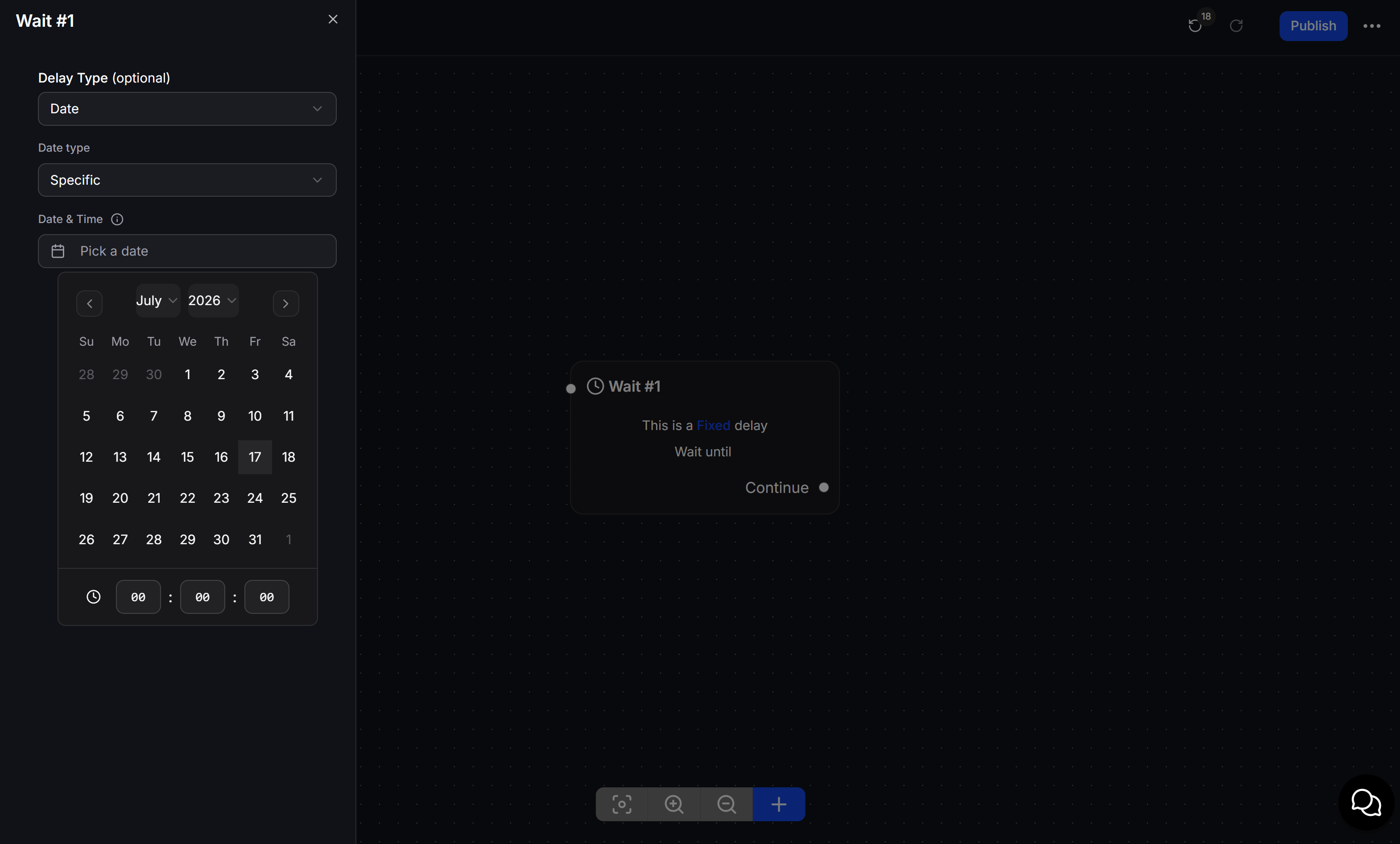1400x844 pixels.
Task: Go to the previous month in calendar
Action: (89, 303)
